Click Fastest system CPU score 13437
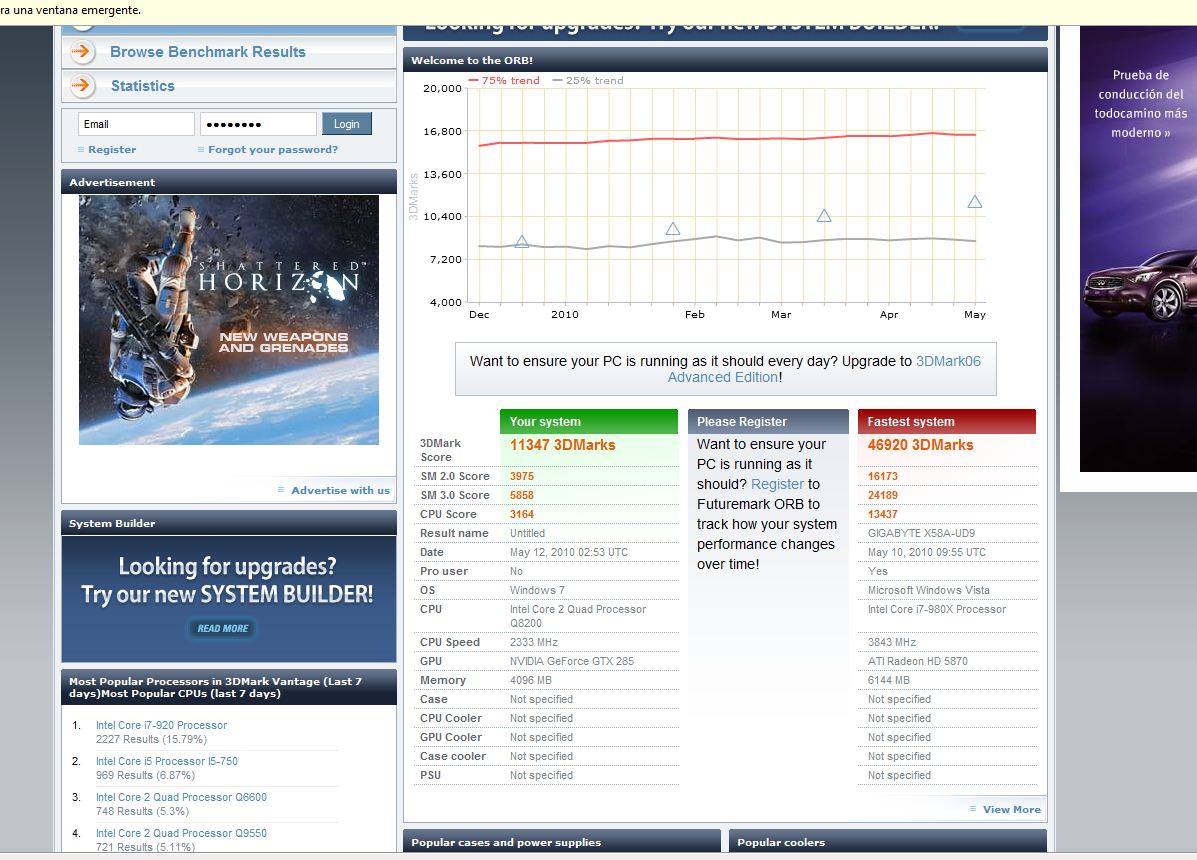The image size is (1197, 860). click(x=882, y=514)
